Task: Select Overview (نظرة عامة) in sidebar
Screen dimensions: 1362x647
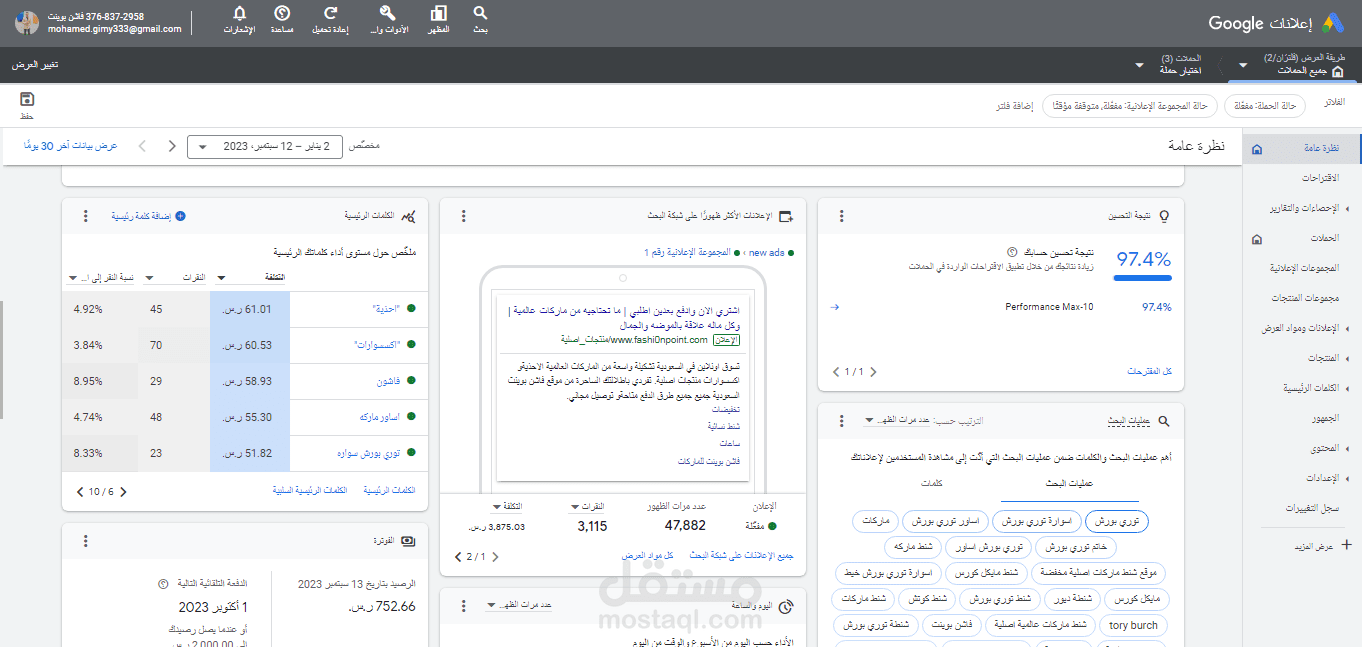Action: [x=1302, y=148]
